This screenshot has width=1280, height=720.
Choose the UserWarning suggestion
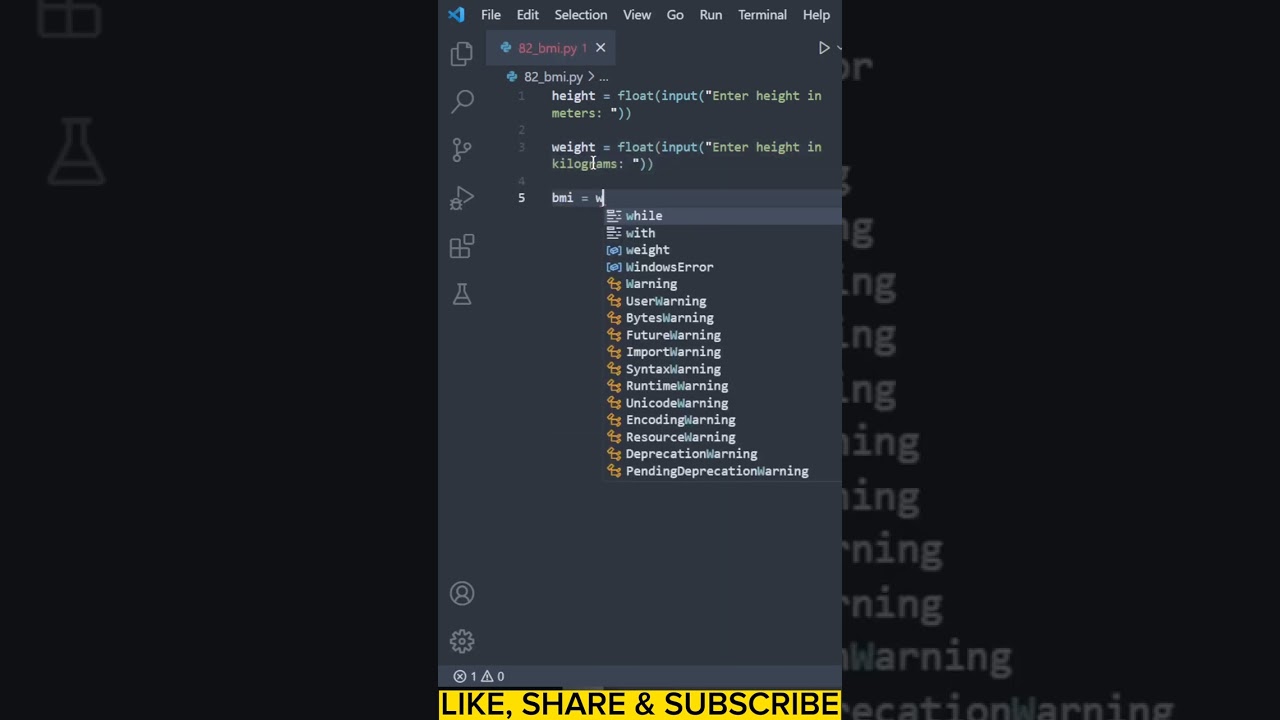[722, 301]
